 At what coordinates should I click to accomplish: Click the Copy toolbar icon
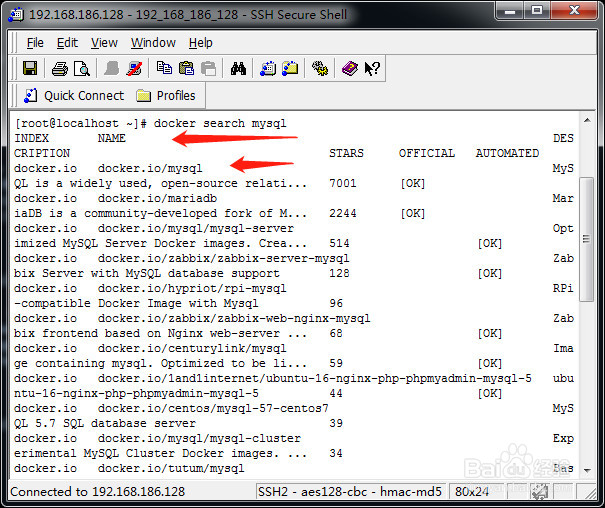coord(164,68)
